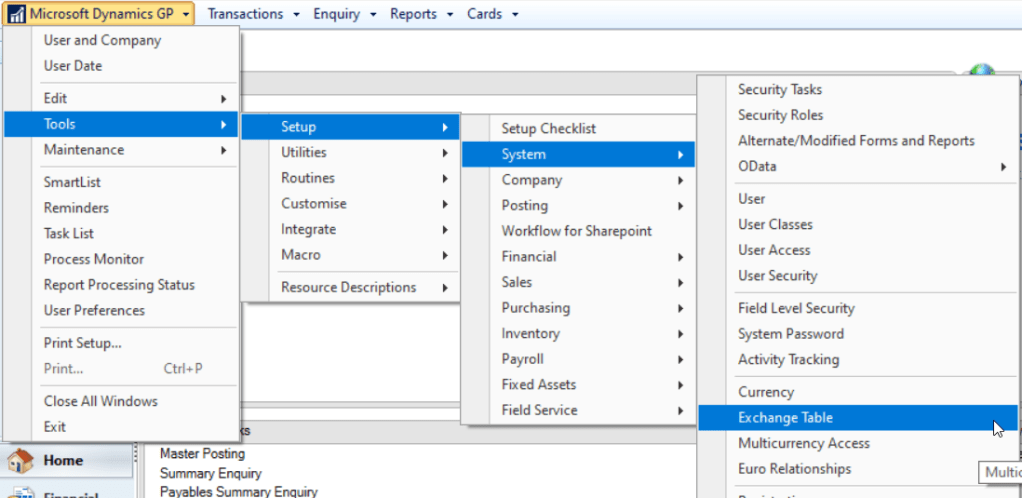Expand the Resource Descriptions submenu
Viewport: 1022px width, 498px height.
point(349,287)
